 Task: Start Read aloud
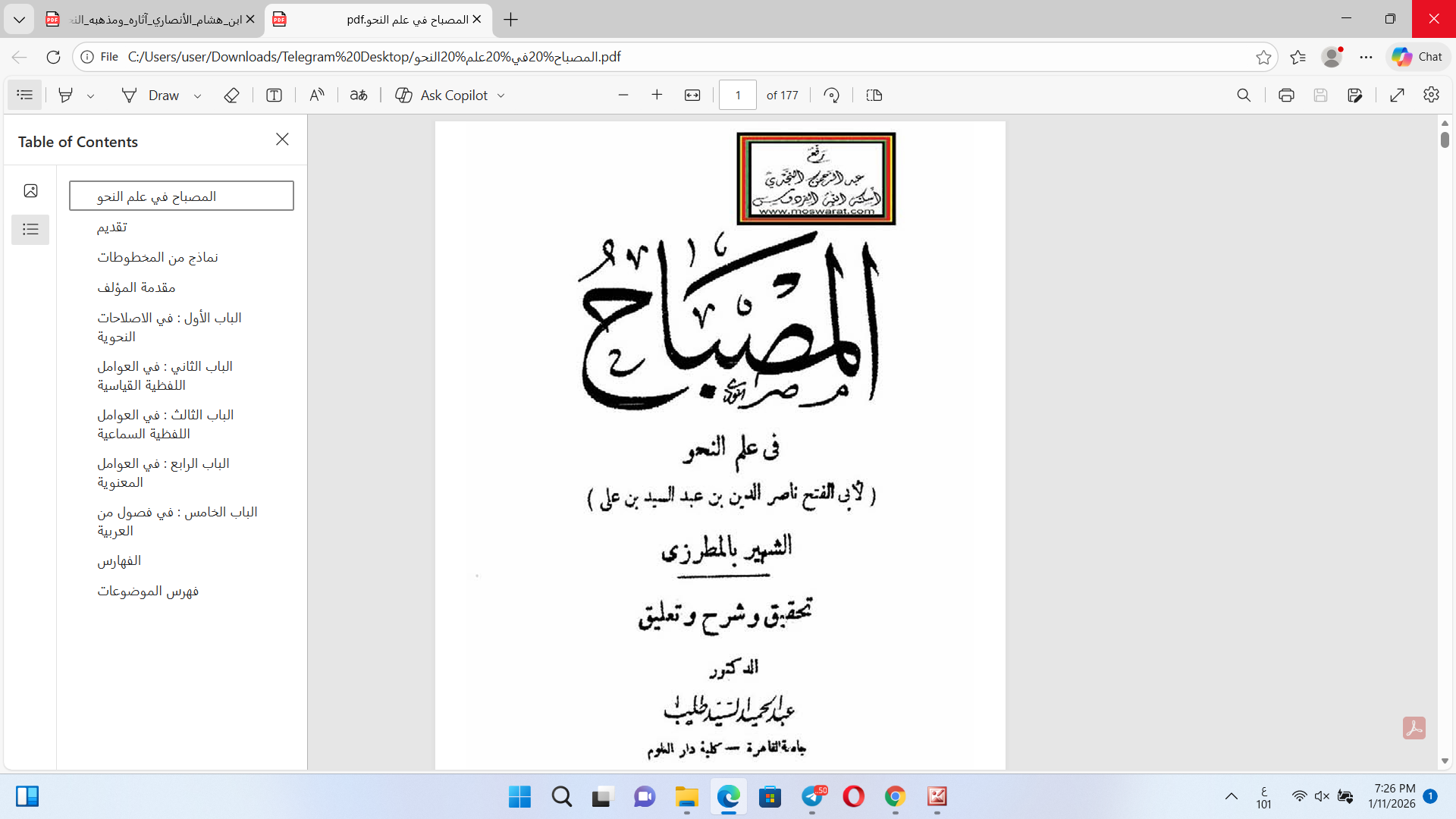(316, 95)
